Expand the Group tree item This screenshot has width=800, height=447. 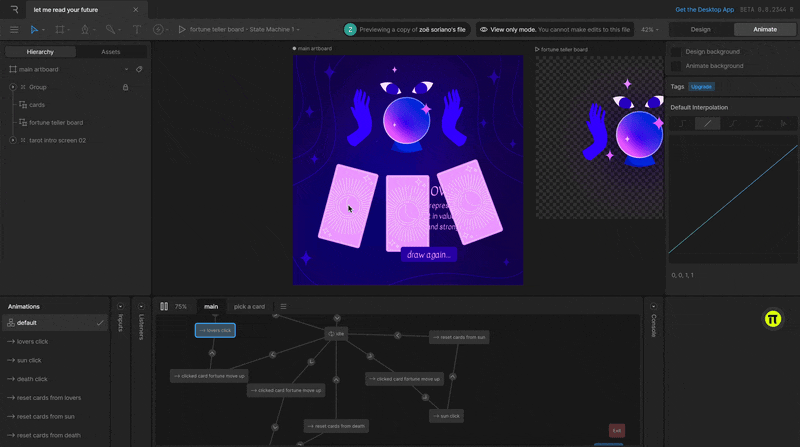pyautogui.click(x=13, y=87)
